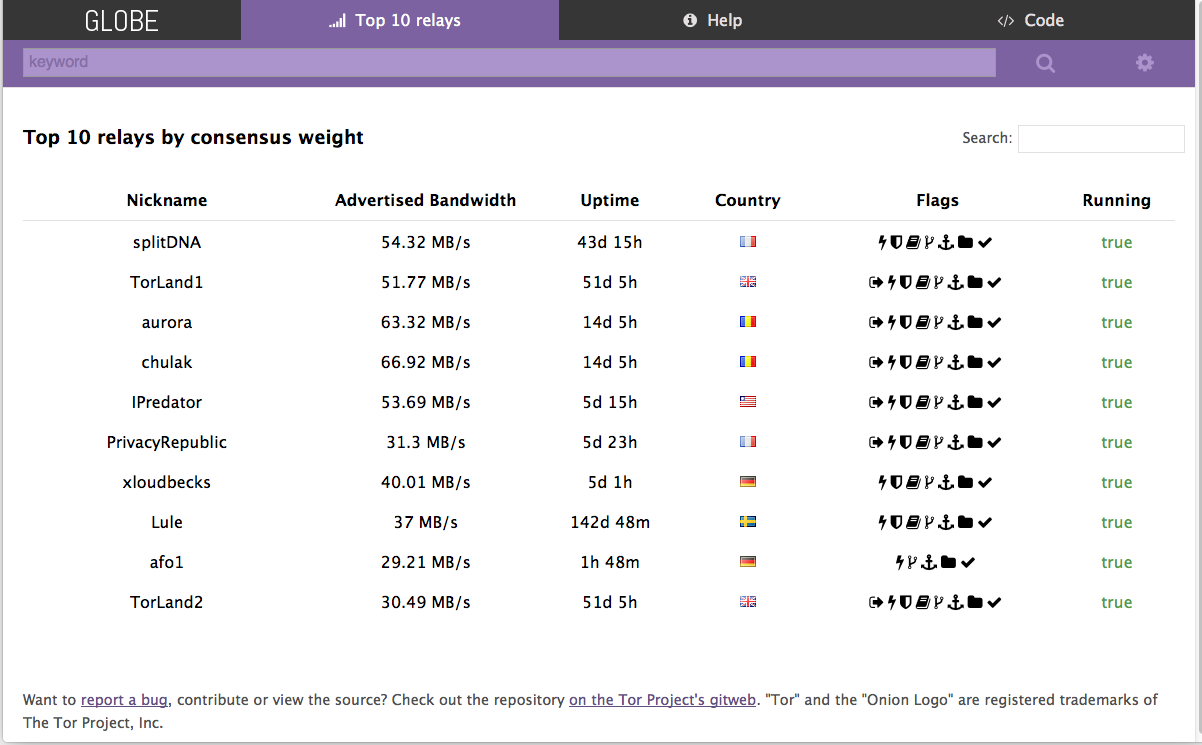Click the Exit flag arrow icon for TorLand1
This screenshot has height=745, width=1202.
876,282
